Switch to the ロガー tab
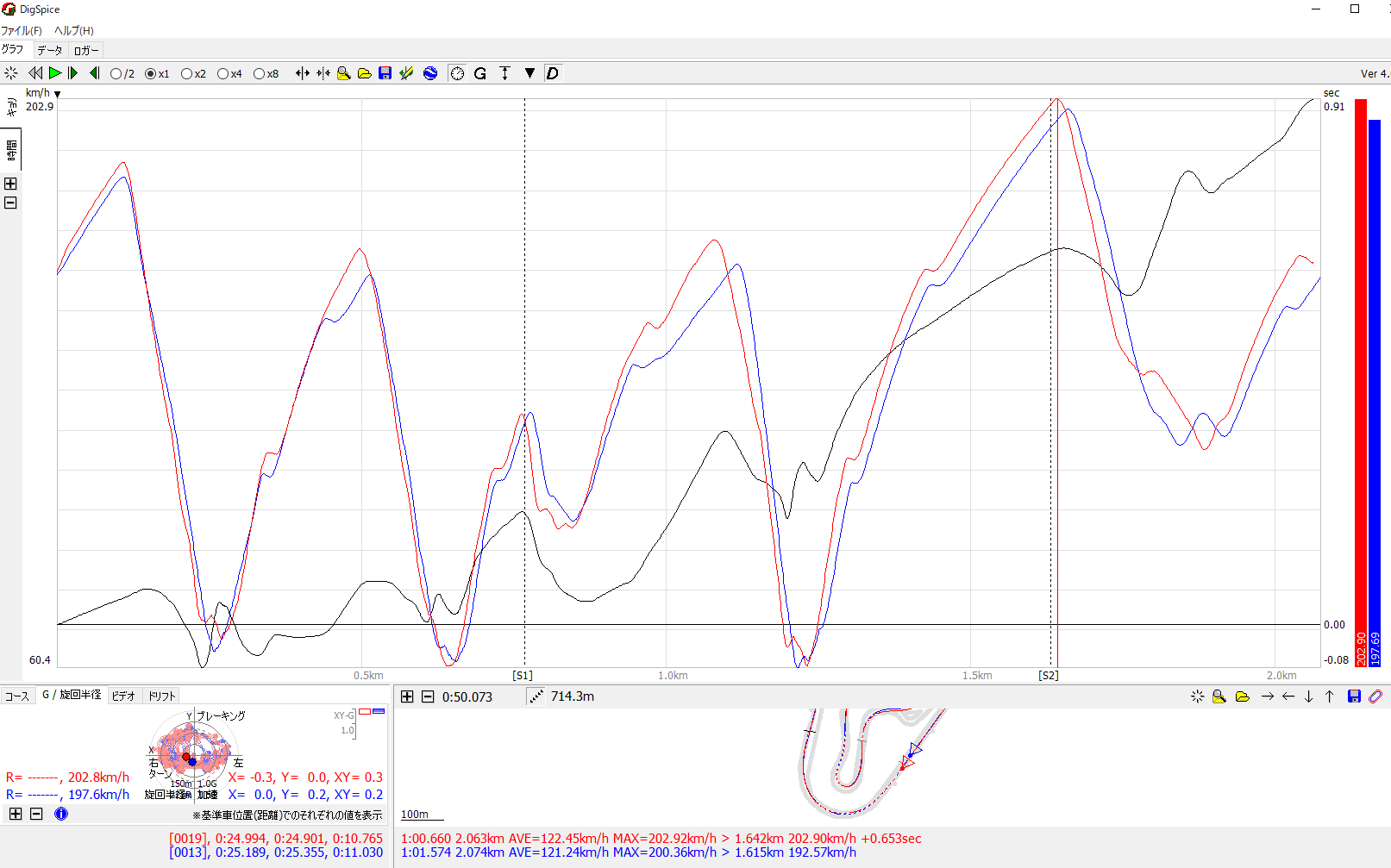1391x868 pixels. 85,50
